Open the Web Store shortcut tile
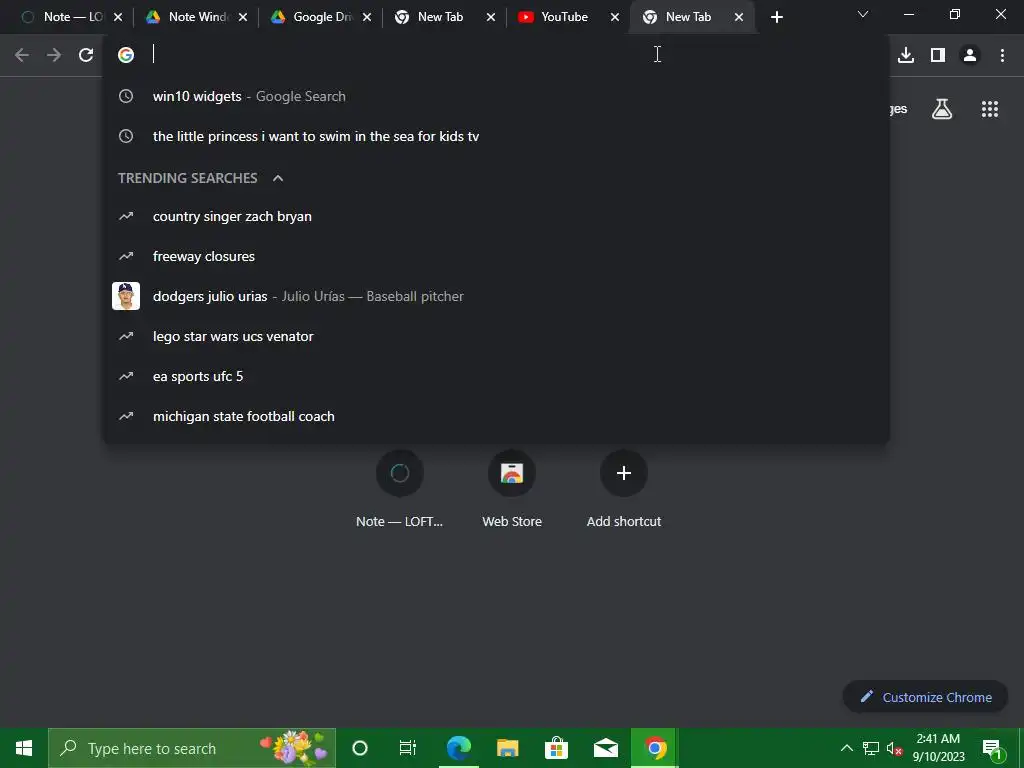Screen dimensions: 1024x768 pyautogui.click(x=512, y=488)
